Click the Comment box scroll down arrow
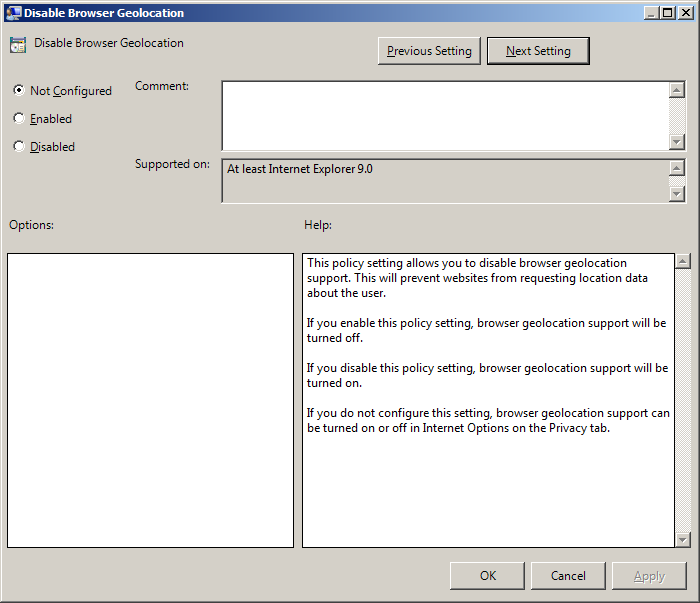The width and height of the screenshot is (700, 603). 677,142
